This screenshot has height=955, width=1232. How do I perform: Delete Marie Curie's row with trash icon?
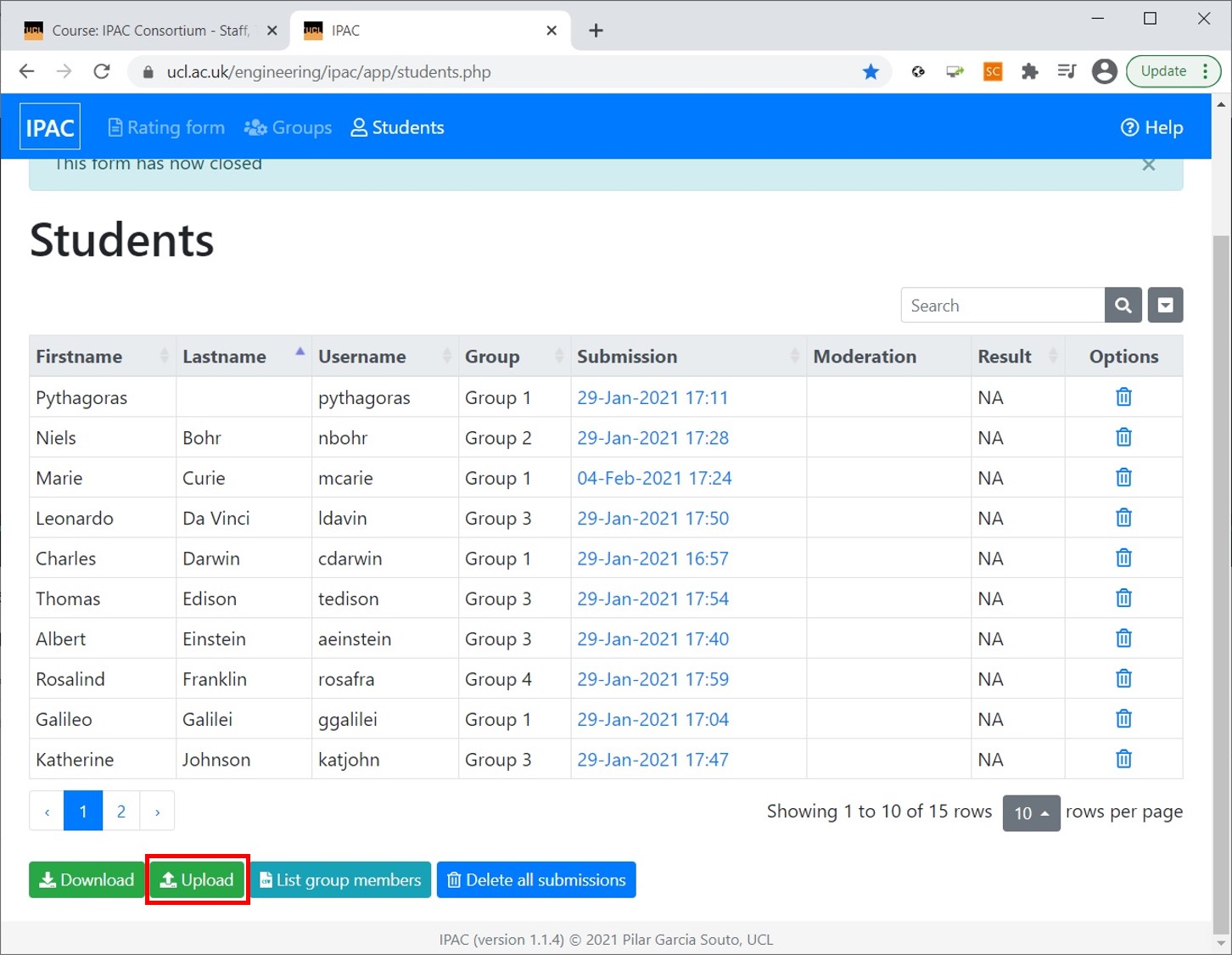(1123, 477)
